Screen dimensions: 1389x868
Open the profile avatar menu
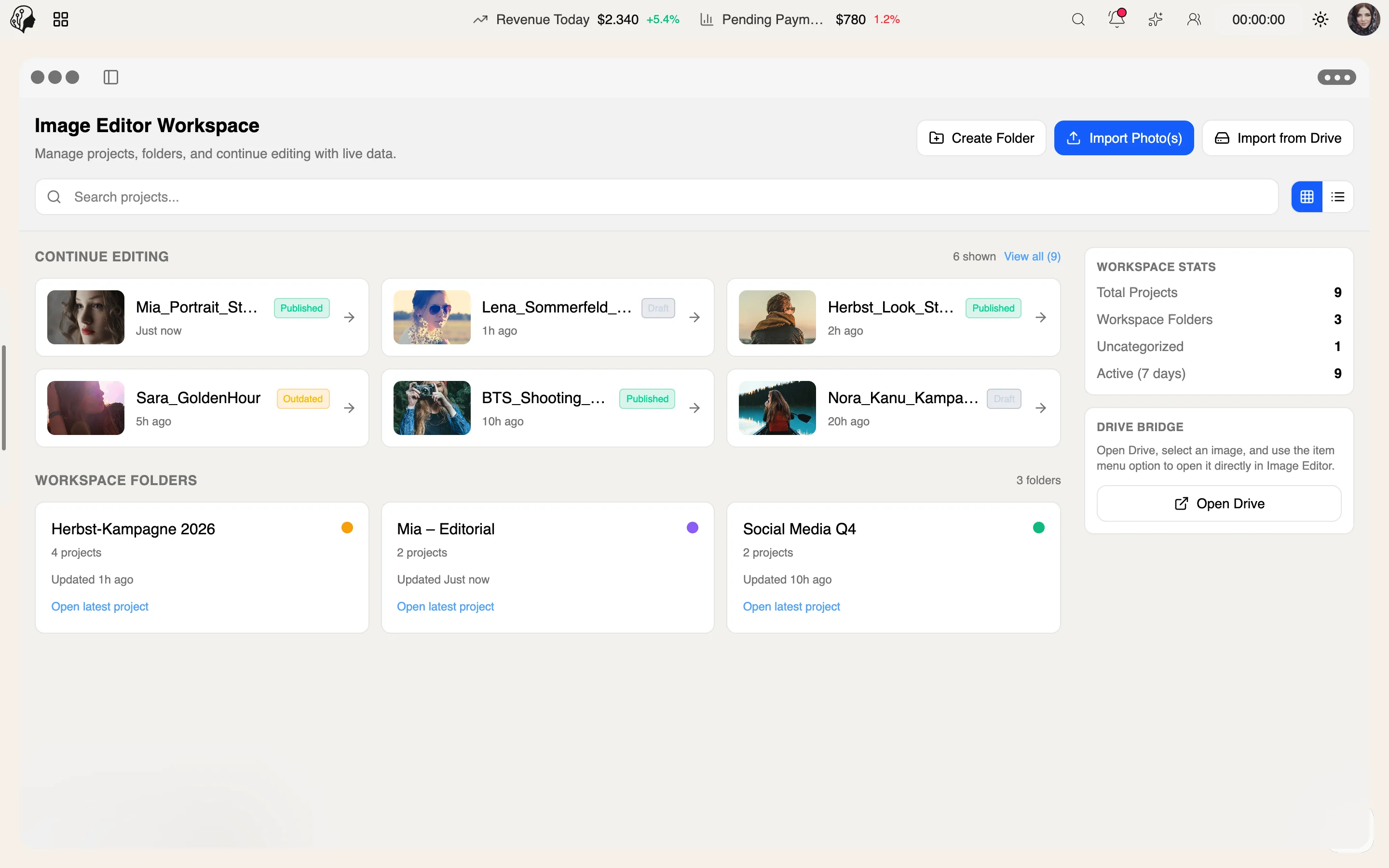[1364, 19]
